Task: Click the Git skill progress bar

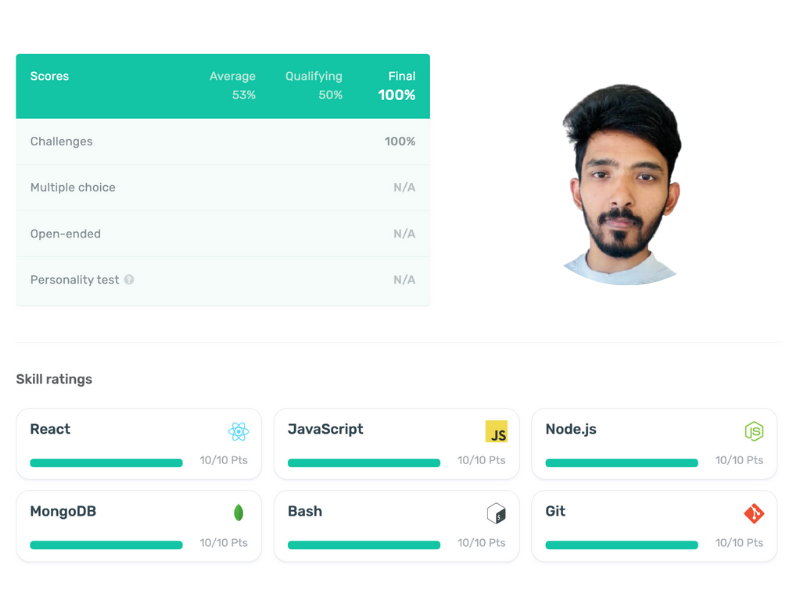Action: (x=621, y=545)
